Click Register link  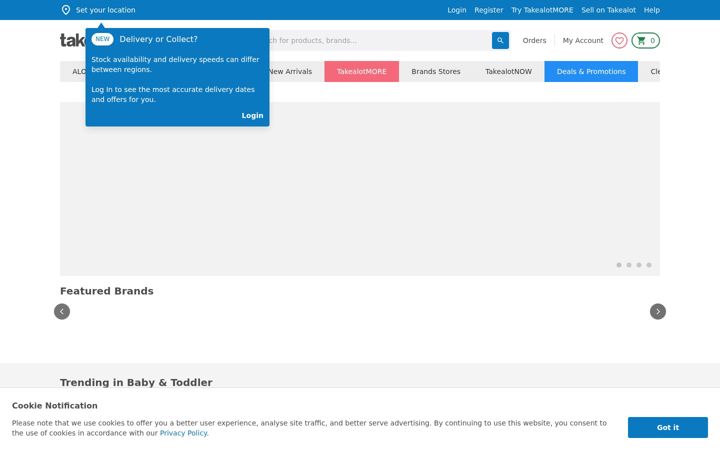[x=489, y=10]
